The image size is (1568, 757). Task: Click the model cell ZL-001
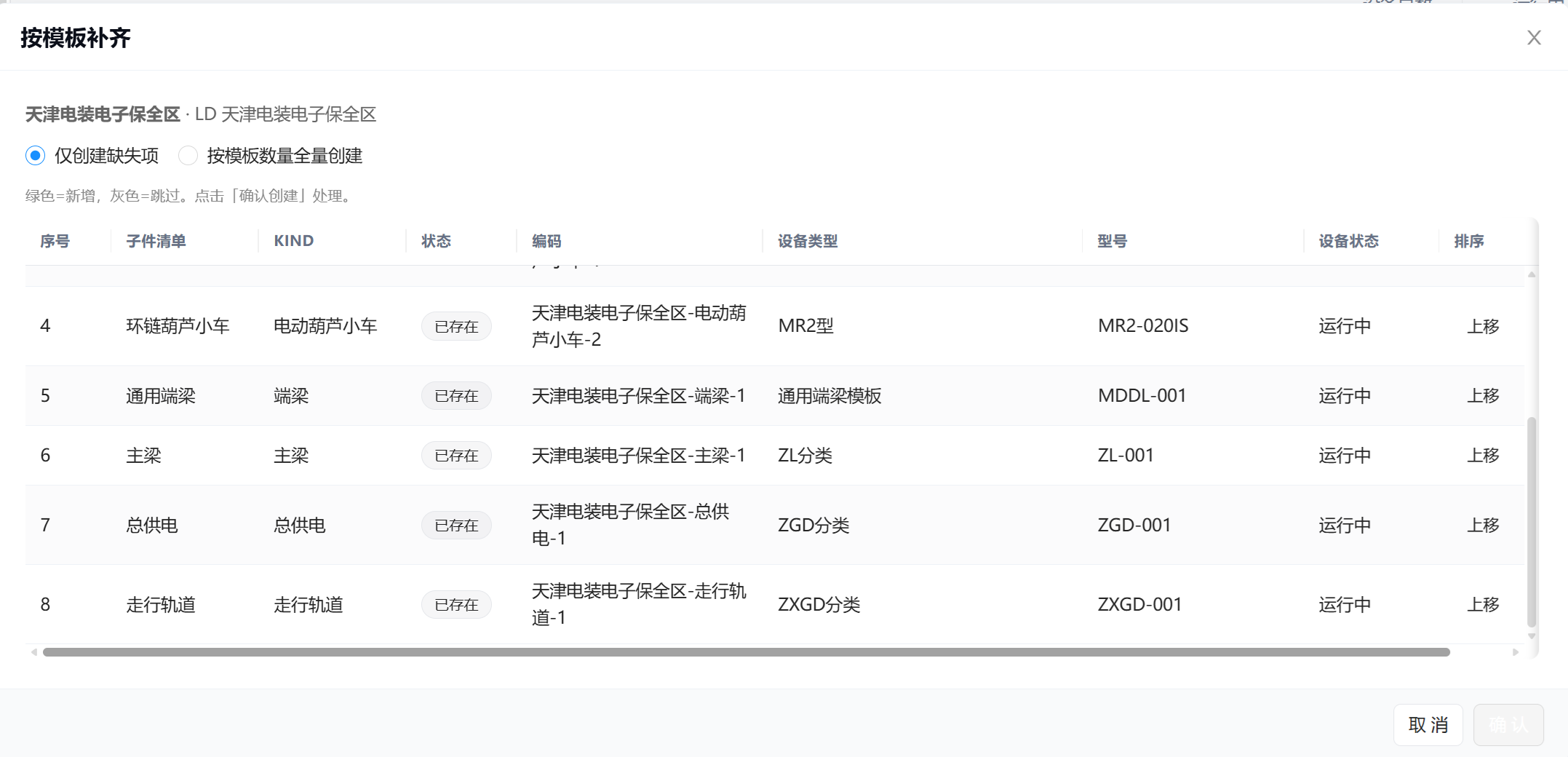coord(1126,456)
